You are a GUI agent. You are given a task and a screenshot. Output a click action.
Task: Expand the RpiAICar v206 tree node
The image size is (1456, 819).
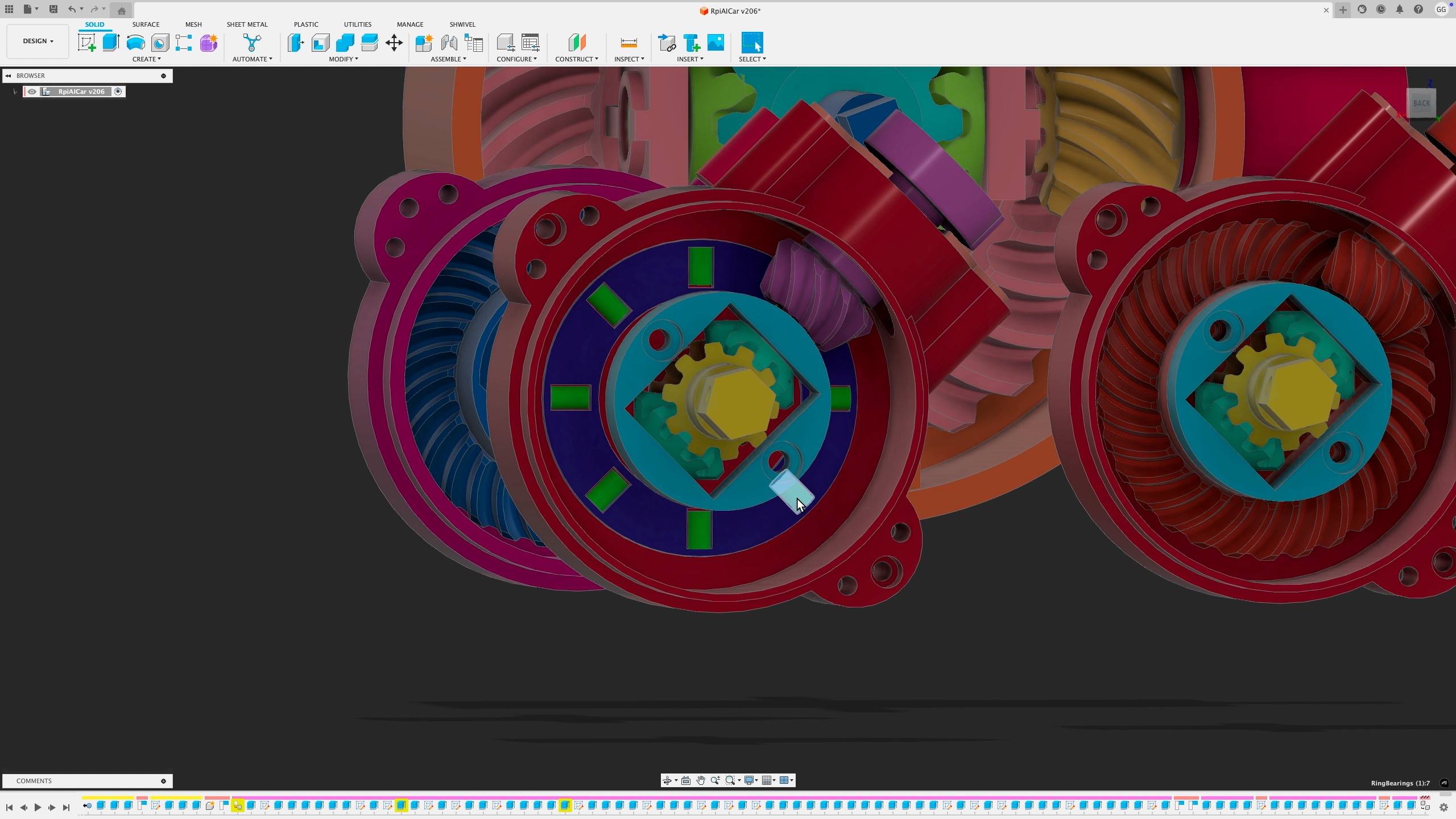[x=15, y=92]
